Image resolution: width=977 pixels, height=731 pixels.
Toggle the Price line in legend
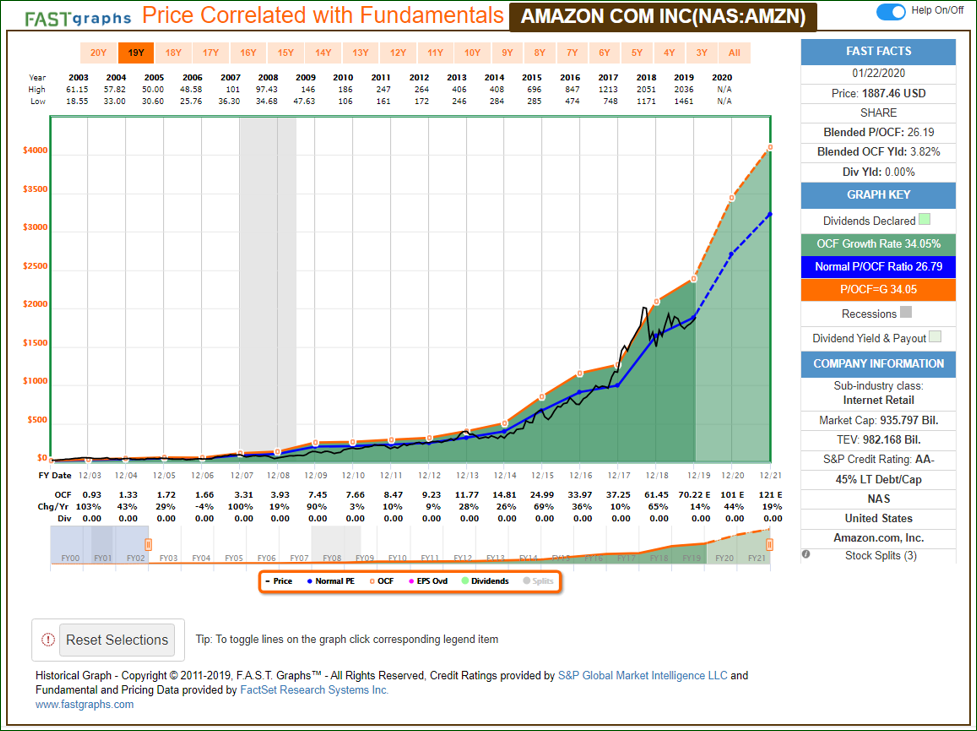pos(279,581)
